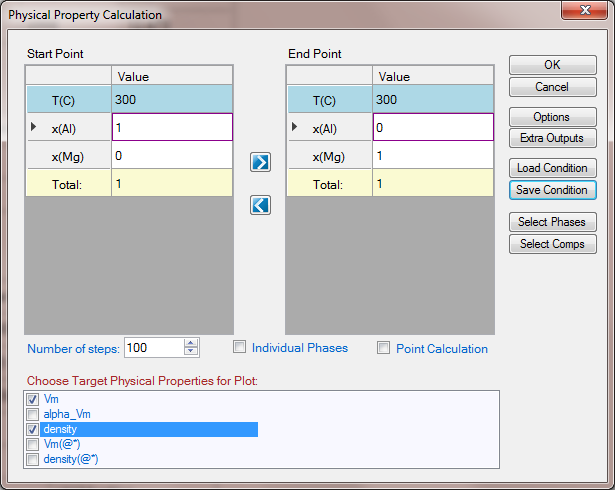Click the right arrow copy-to-end-point icon
The width and height of the screenshot is (615, 490).
pyautogui.click(x=260, y=163)
